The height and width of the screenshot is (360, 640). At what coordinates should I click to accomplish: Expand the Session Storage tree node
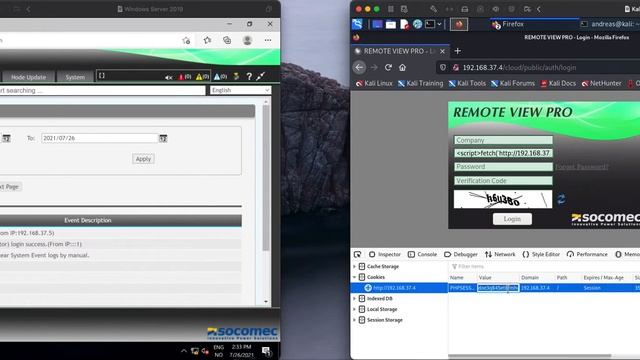[354, 320]
